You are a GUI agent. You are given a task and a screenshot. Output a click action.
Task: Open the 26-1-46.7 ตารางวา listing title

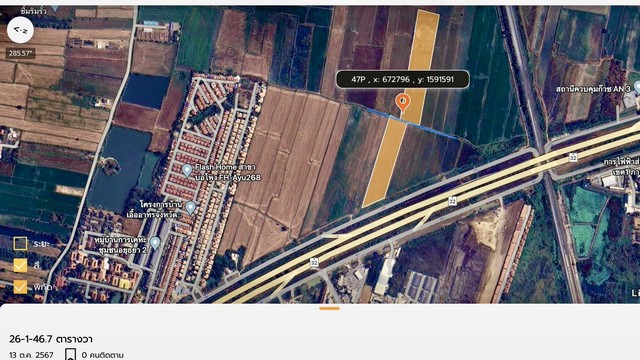(x=51, y=339)
